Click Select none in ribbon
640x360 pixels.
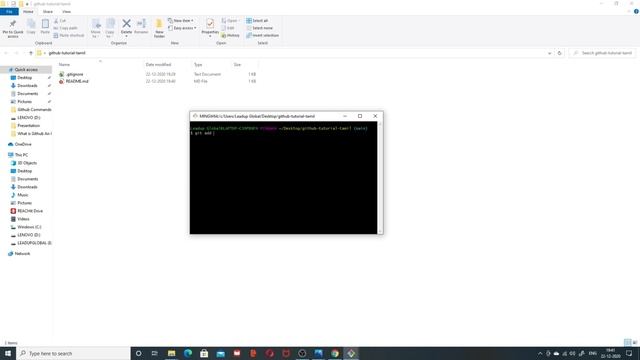(x=260, y=28)
